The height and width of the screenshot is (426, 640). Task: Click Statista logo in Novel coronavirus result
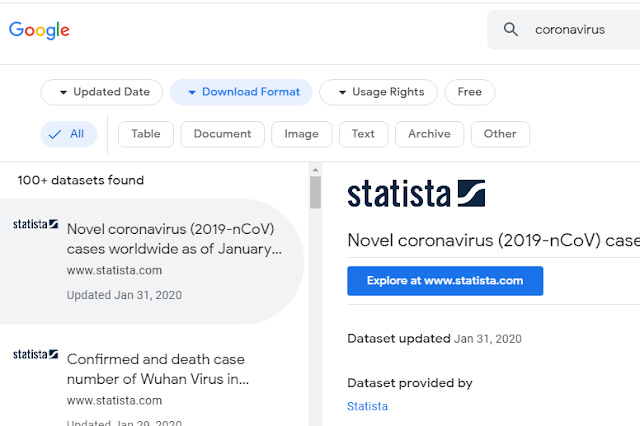click(x=36, y=224)
